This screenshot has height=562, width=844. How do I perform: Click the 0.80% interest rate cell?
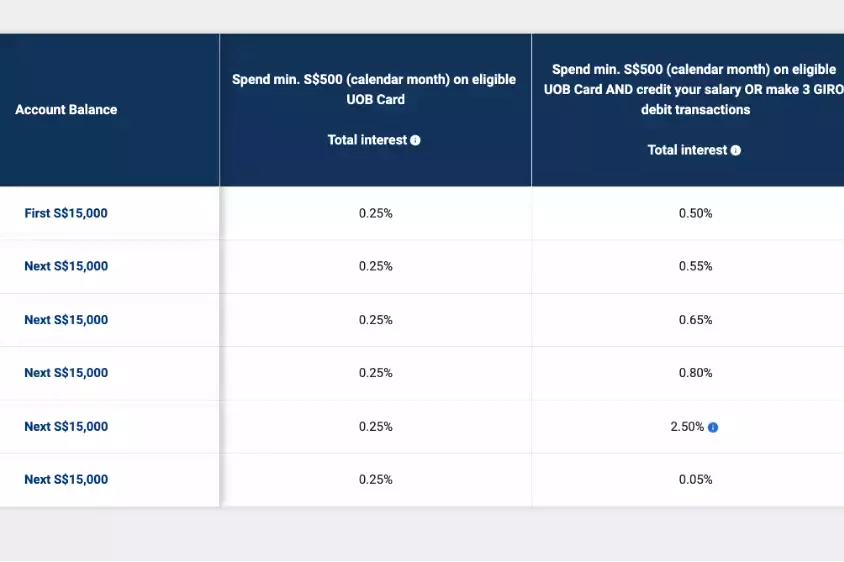[695, 373]
